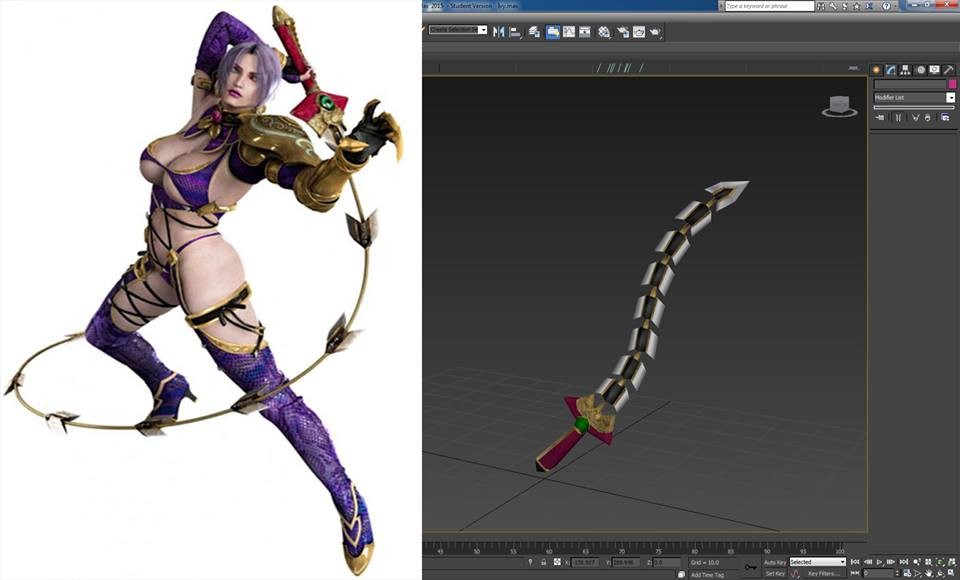960x580 pixels.
Task: Click the X coordinate field
Action: point(585,562)
